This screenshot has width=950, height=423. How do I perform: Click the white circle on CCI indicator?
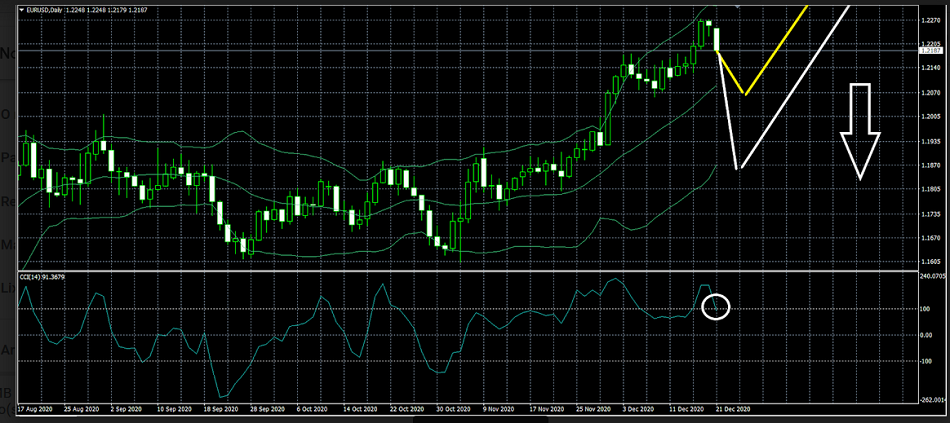tap(716, 305)
